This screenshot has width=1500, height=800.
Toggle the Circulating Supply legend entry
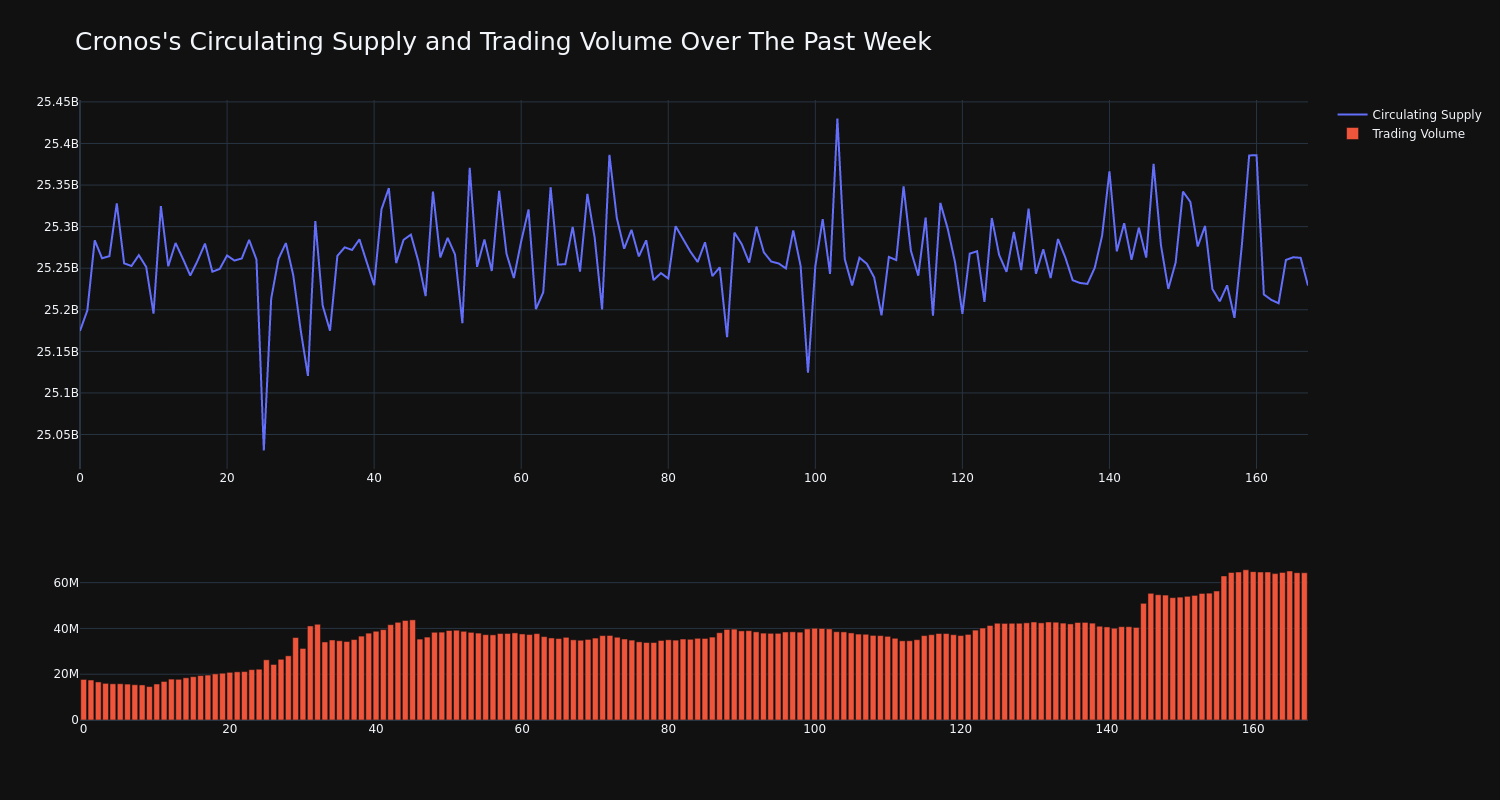pyautogui.click(x=1409, y=115)
